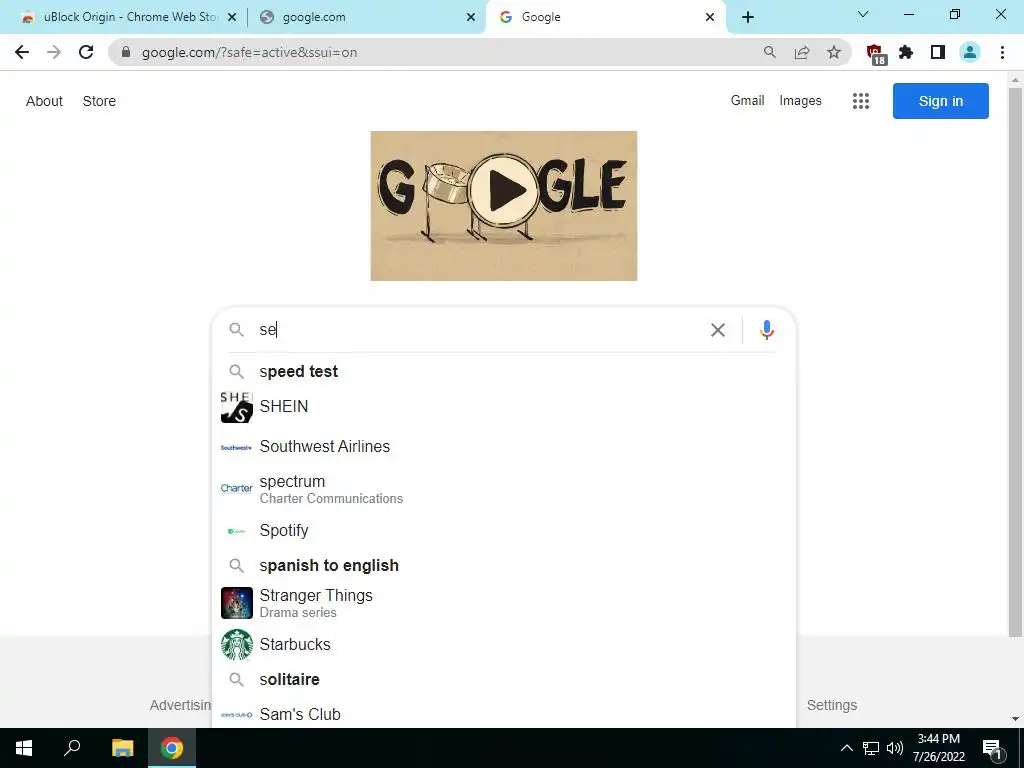Image resolution: width=1024 pixels, height=768 pixels.
Task: Close the uBlock Origin tab
Action: pos(232,17)
